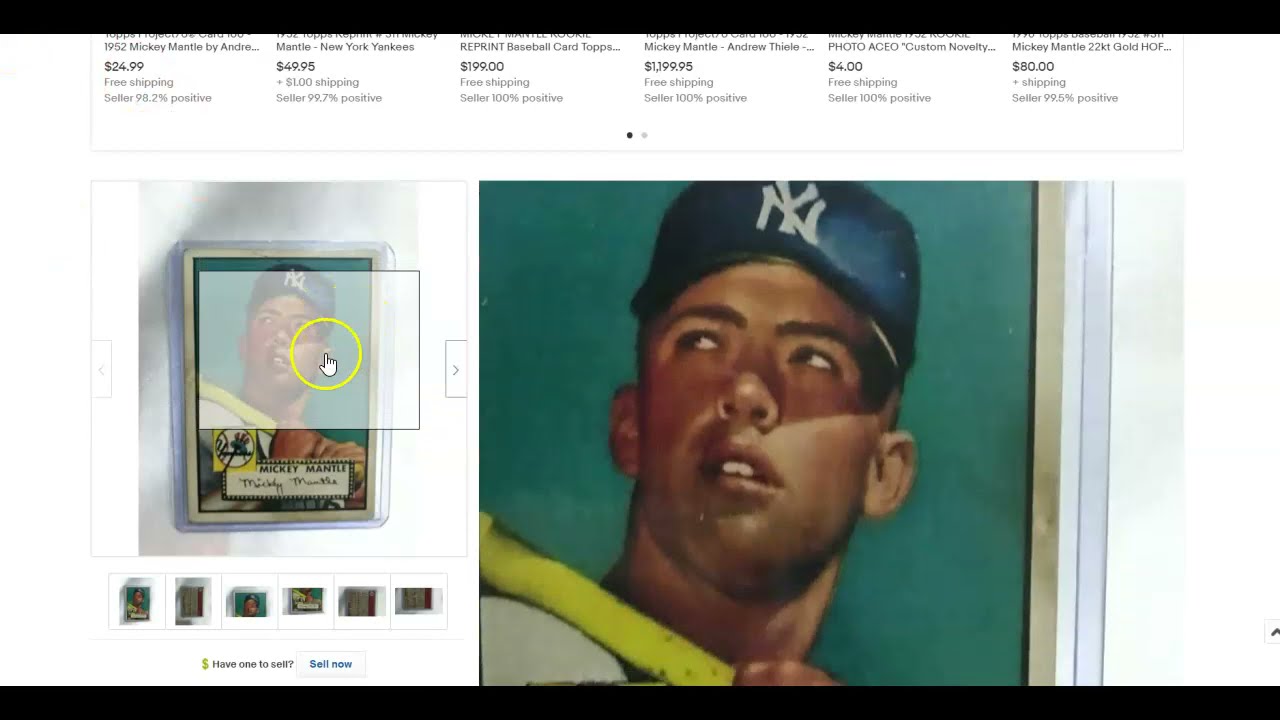Click '+ $1.00 shipping' text

click(317, 82)
